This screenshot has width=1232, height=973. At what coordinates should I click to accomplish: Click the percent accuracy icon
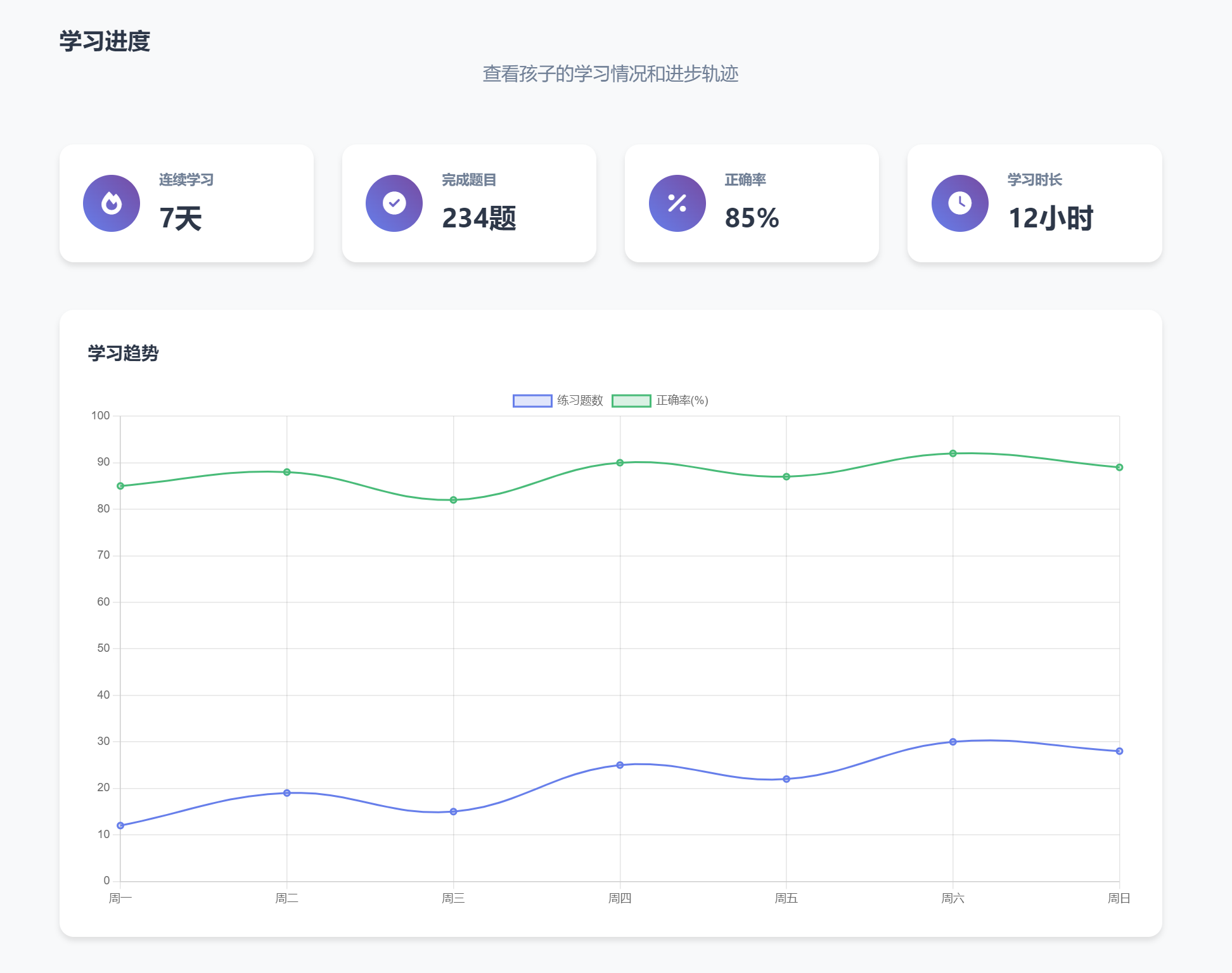point(677,203)
